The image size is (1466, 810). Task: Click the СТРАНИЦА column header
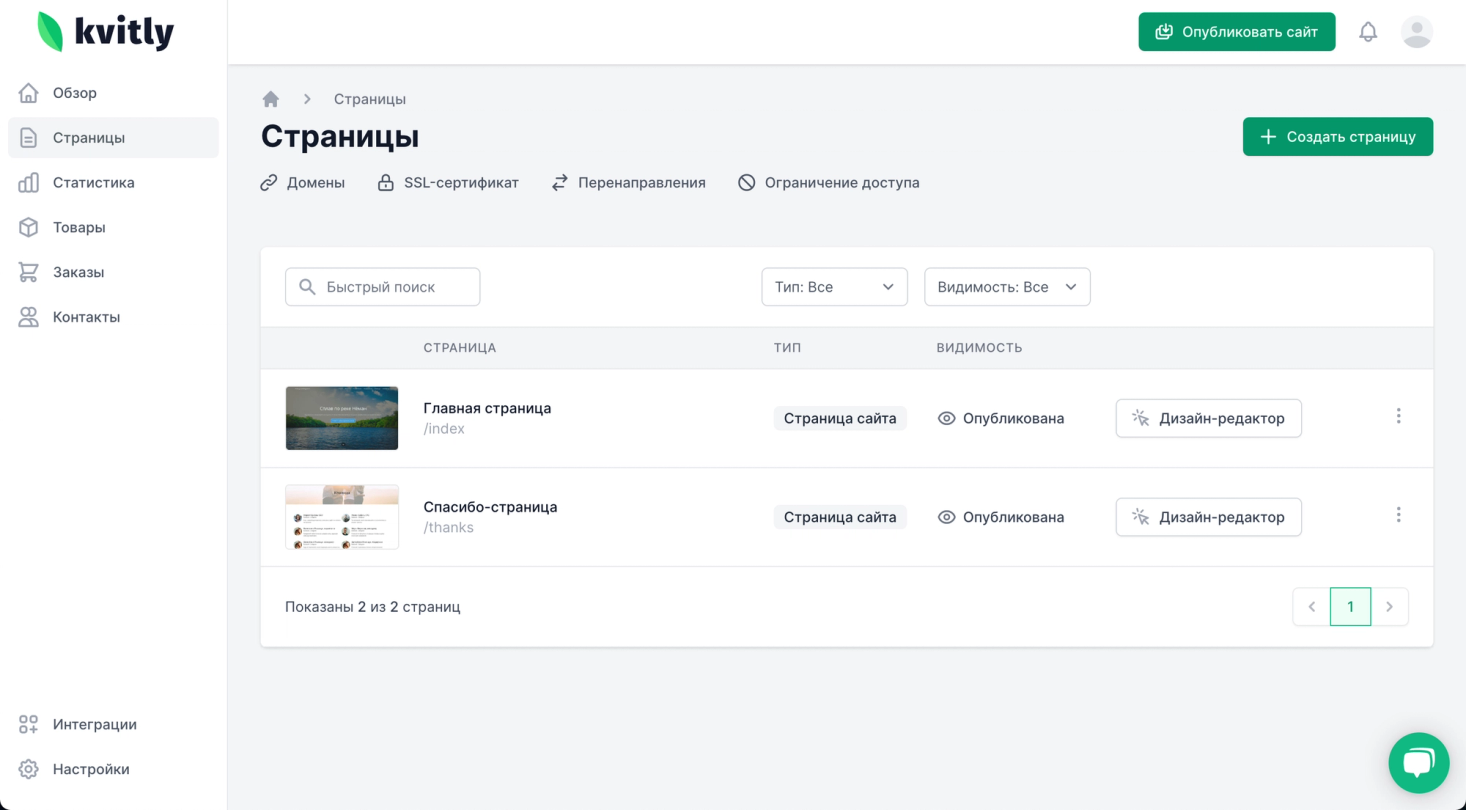pyautogui.click(x=460, y=348)
